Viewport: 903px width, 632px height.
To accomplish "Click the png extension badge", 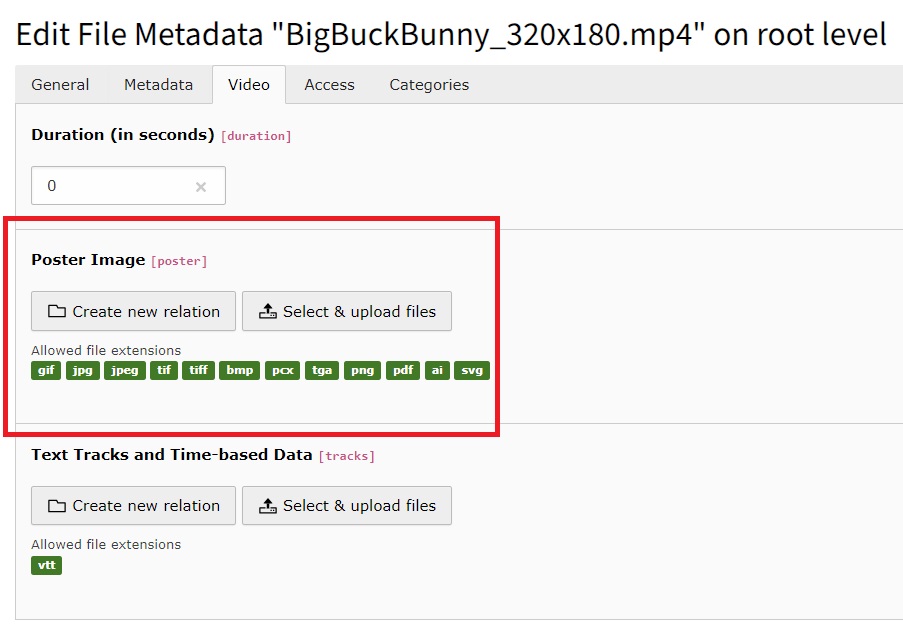I will (x=362, y=370).
